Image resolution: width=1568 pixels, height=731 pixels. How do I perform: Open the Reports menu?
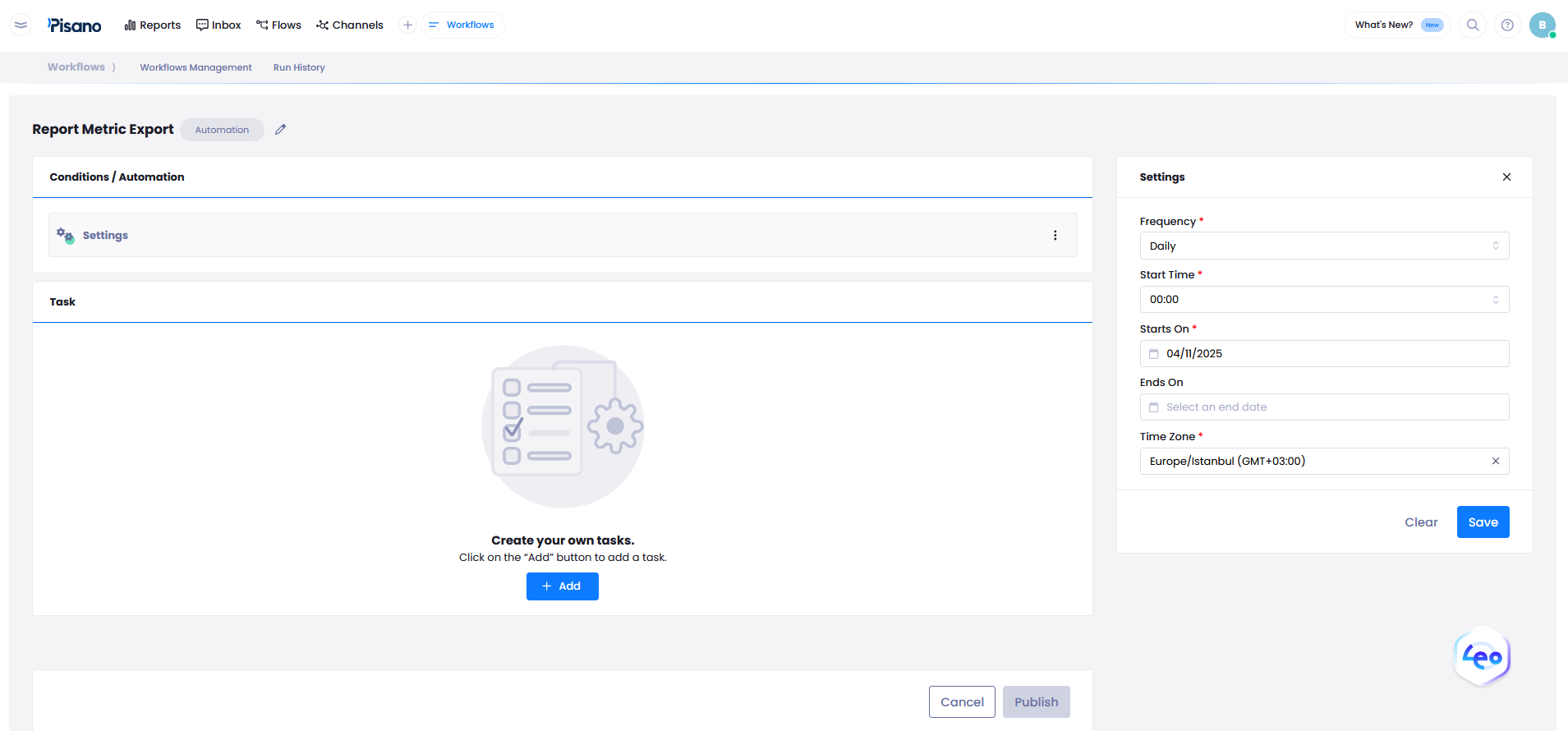153,25
